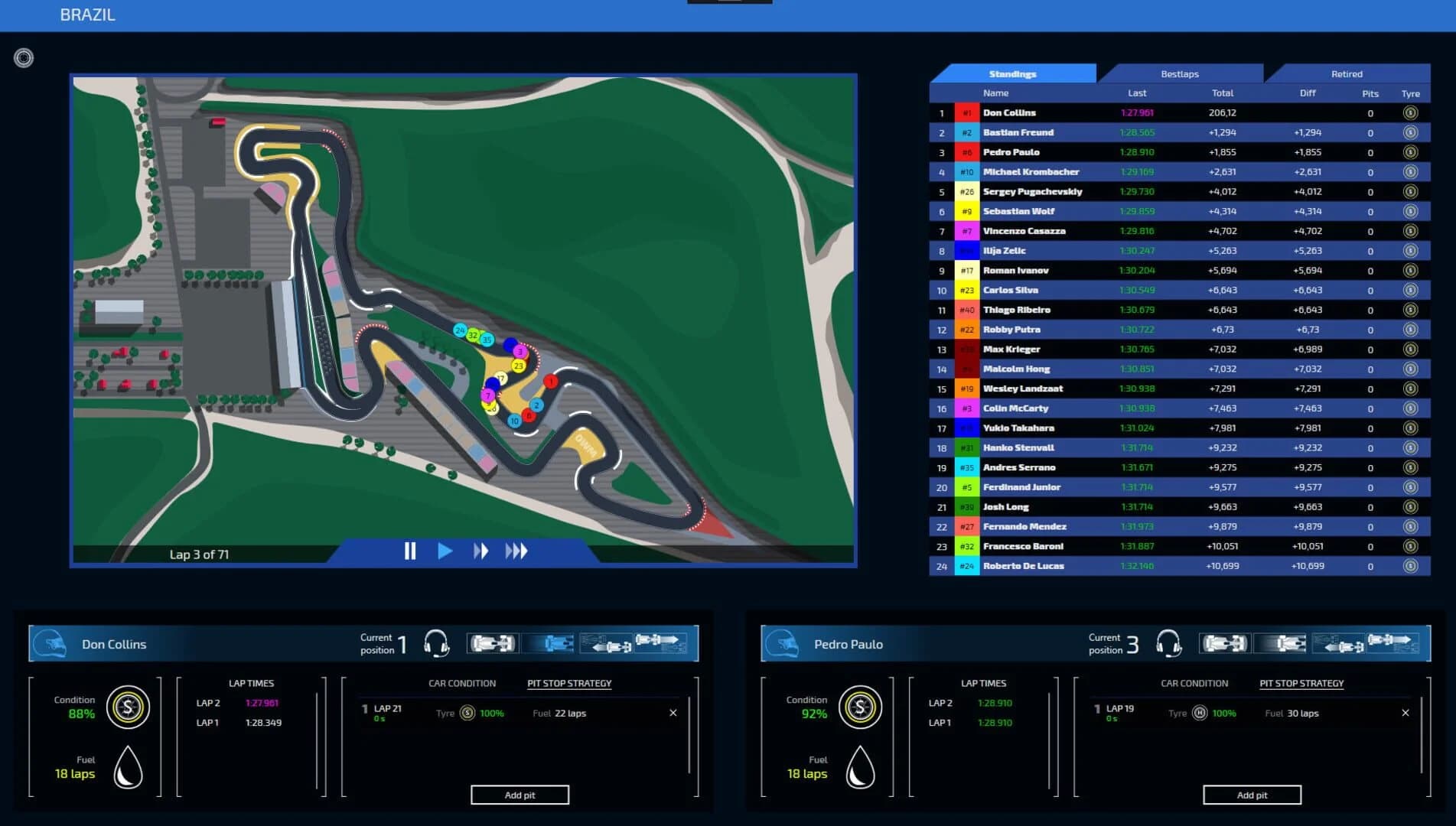Select the triple fast-forward speed control
Screen dimensions: 1456x826
(517, 550)
